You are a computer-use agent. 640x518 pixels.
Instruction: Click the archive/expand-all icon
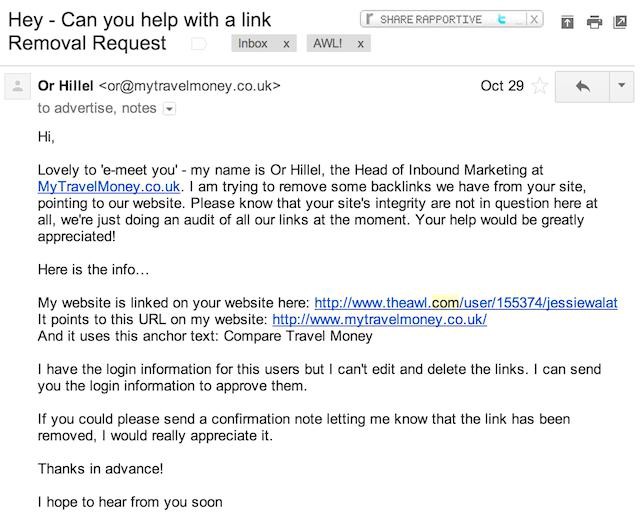(x=567, y=22)
